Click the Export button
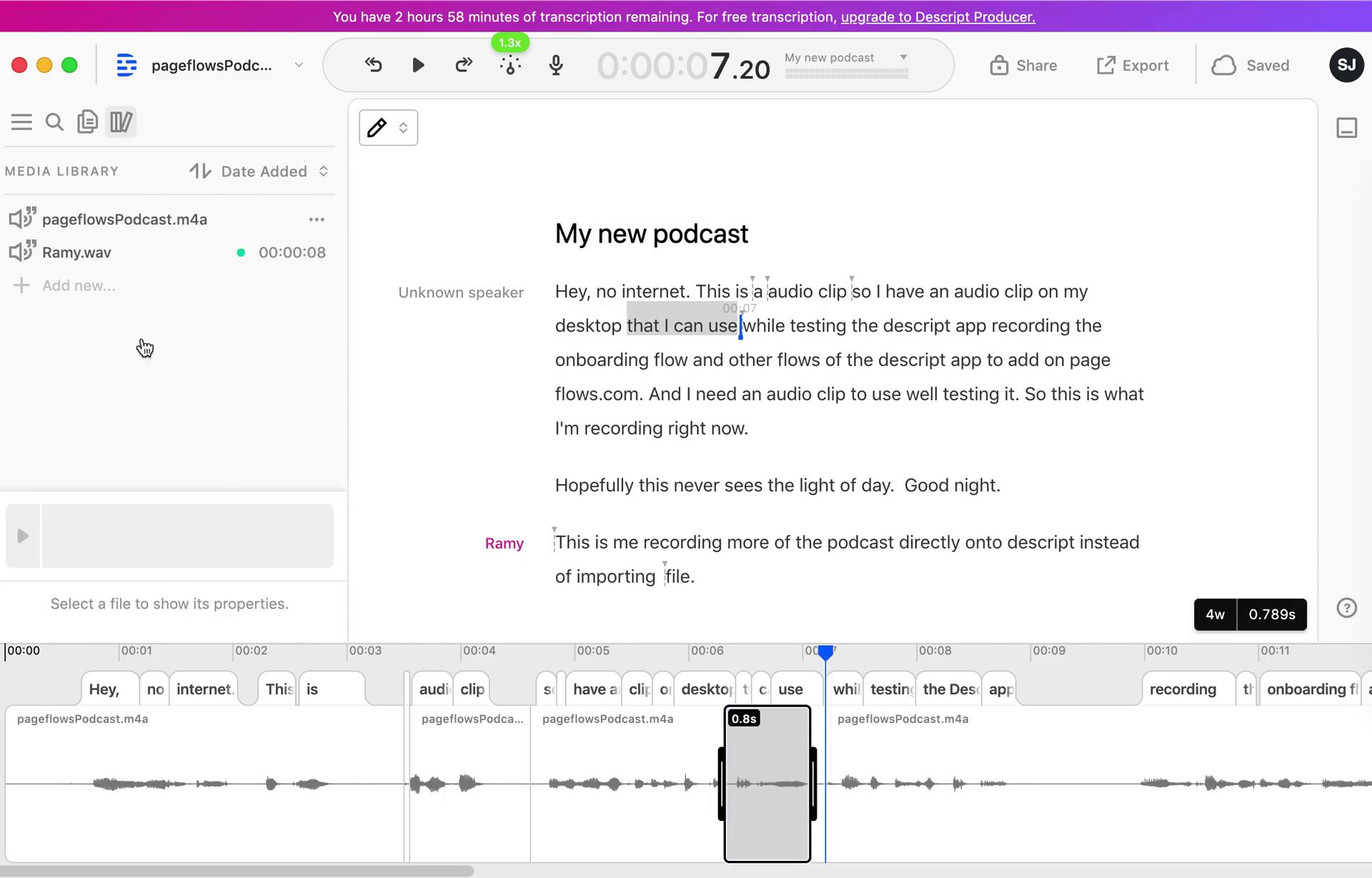The height and width of the screenshot is (878, 1372). (1133, 66)
